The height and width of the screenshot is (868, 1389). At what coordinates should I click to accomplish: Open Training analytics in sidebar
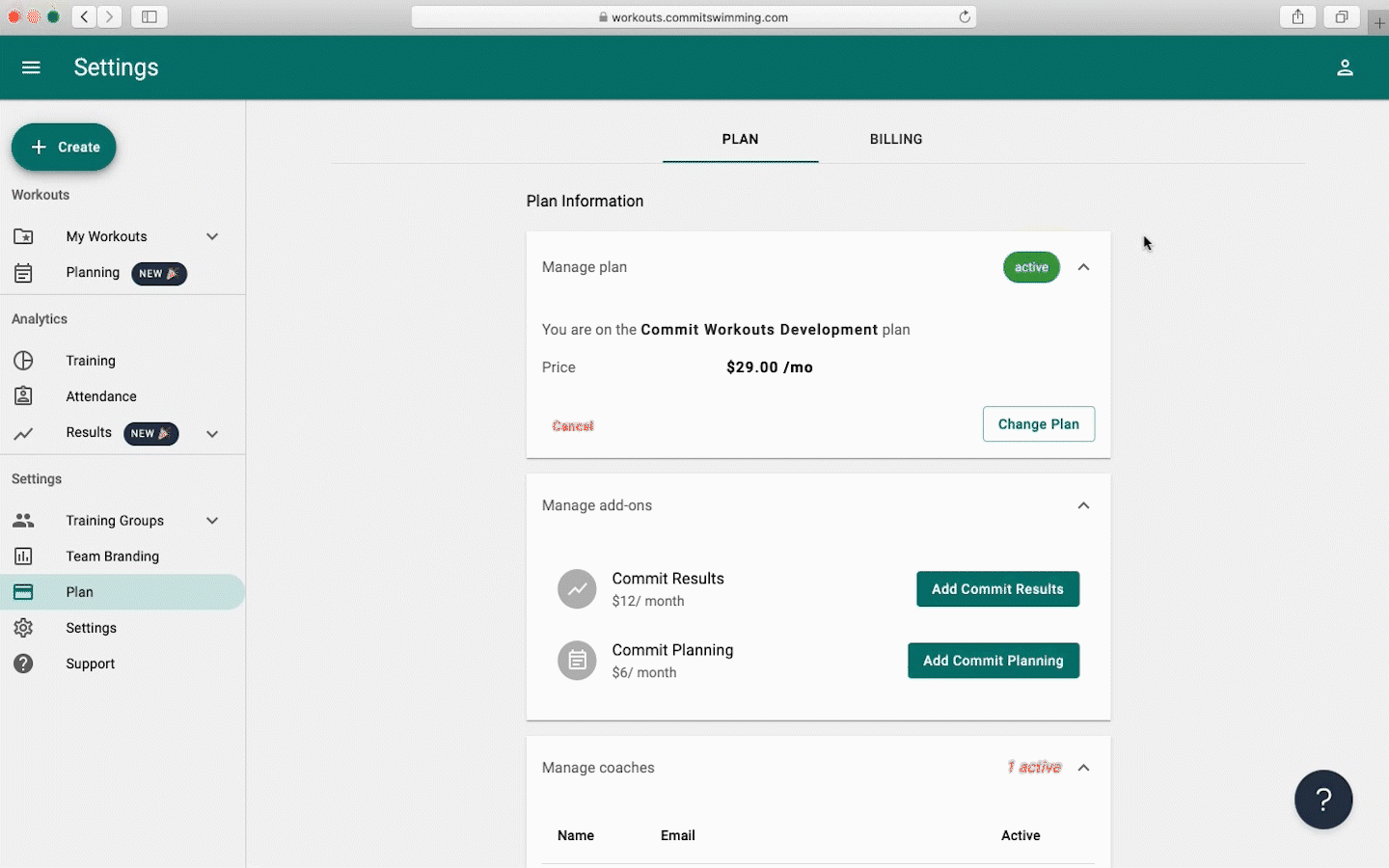(x=91, y=361)
